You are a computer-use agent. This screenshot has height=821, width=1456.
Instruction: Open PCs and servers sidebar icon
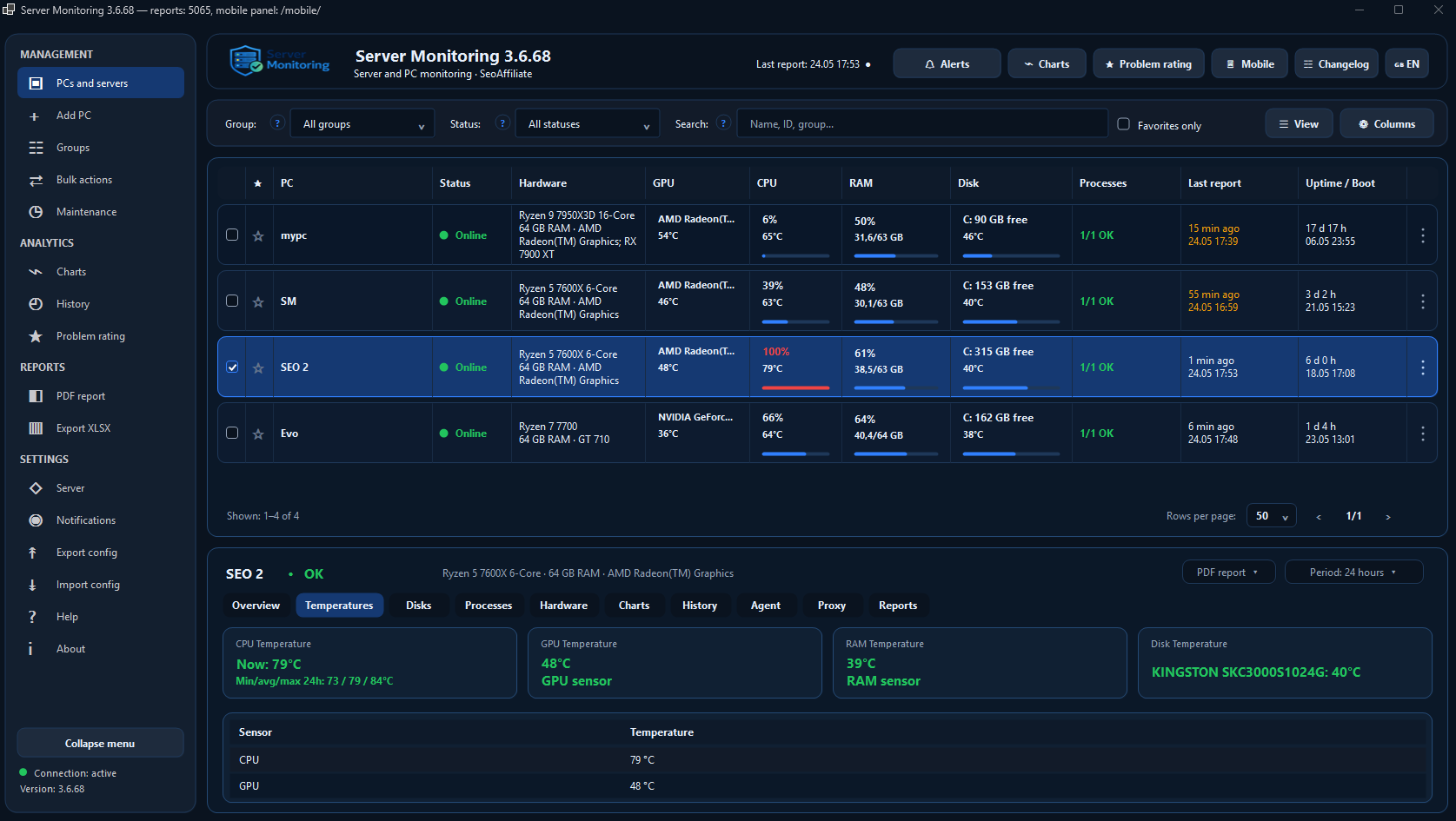(x=36, y=83)
